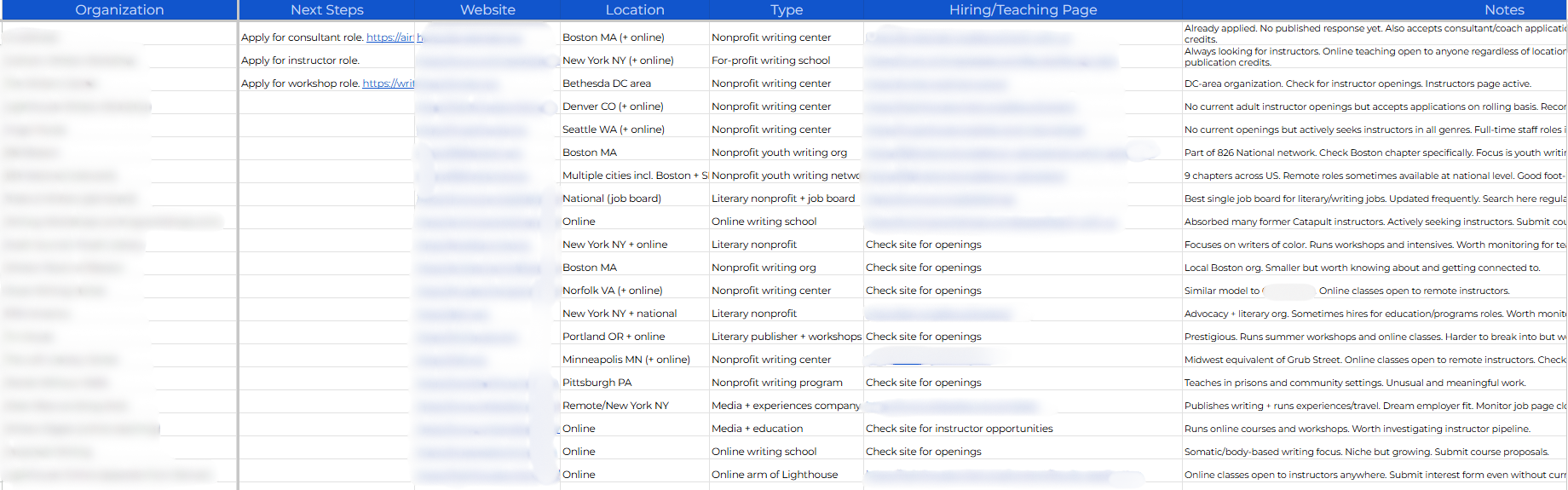1568x490 pixels.
Task: Select the 'New York NY + national' cell
Action: point(635,314)
